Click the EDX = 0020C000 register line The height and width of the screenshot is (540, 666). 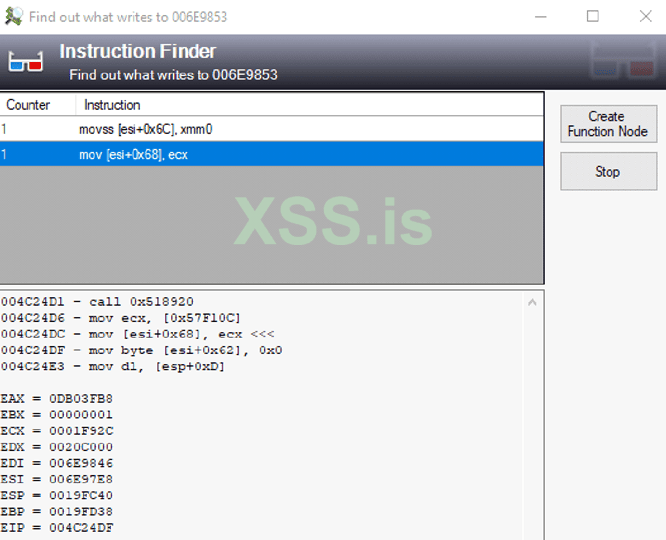click(56, 447)
